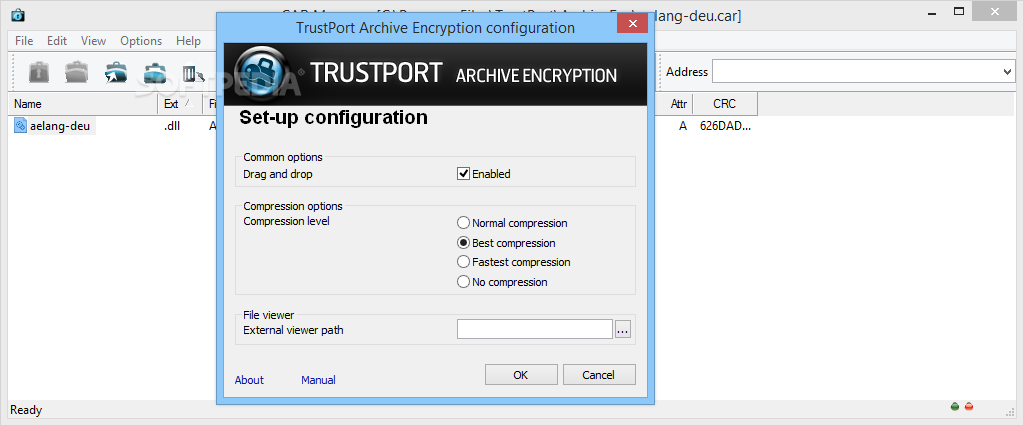
Task: Sort by the Ext column header
Action: 180,103
